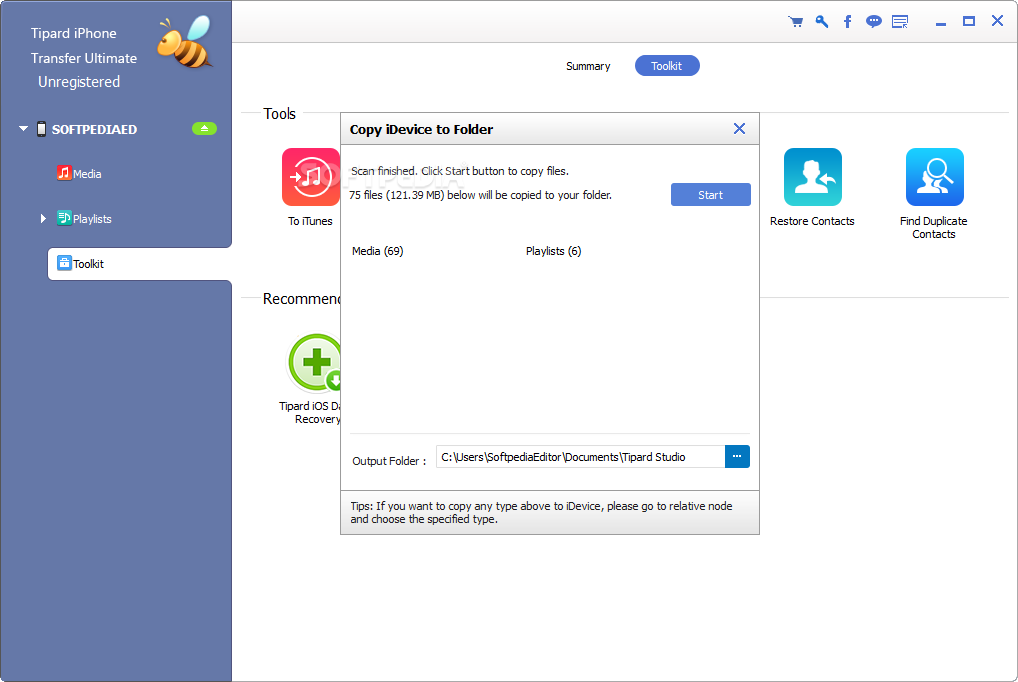Browse for output folder with ellipsis button
1018x682 pixels.
737,457
